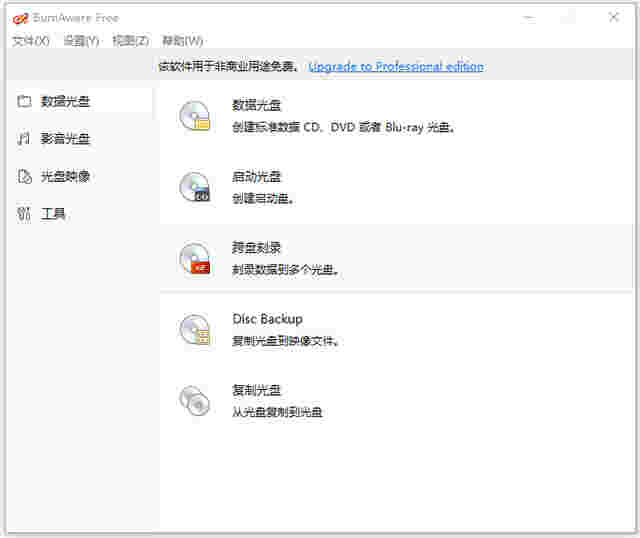Click the BurnAware logo in title bar

[x=19, y=17]
